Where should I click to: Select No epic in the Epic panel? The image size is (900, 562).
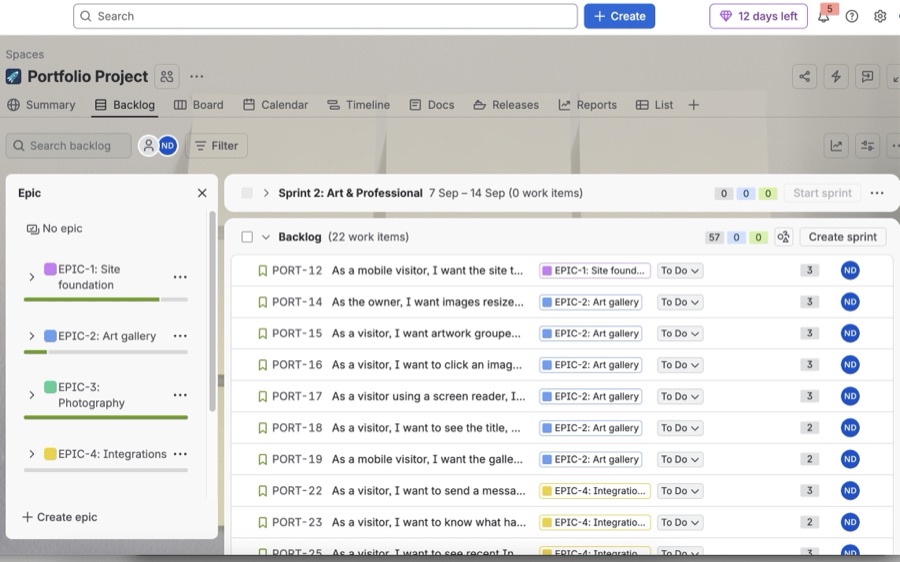coord(55,228)
